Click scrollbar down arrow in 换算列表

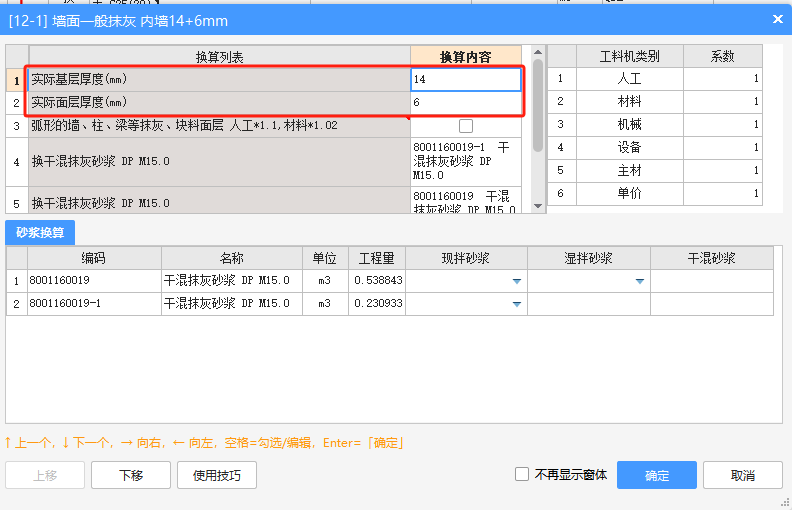coord(538,206)
